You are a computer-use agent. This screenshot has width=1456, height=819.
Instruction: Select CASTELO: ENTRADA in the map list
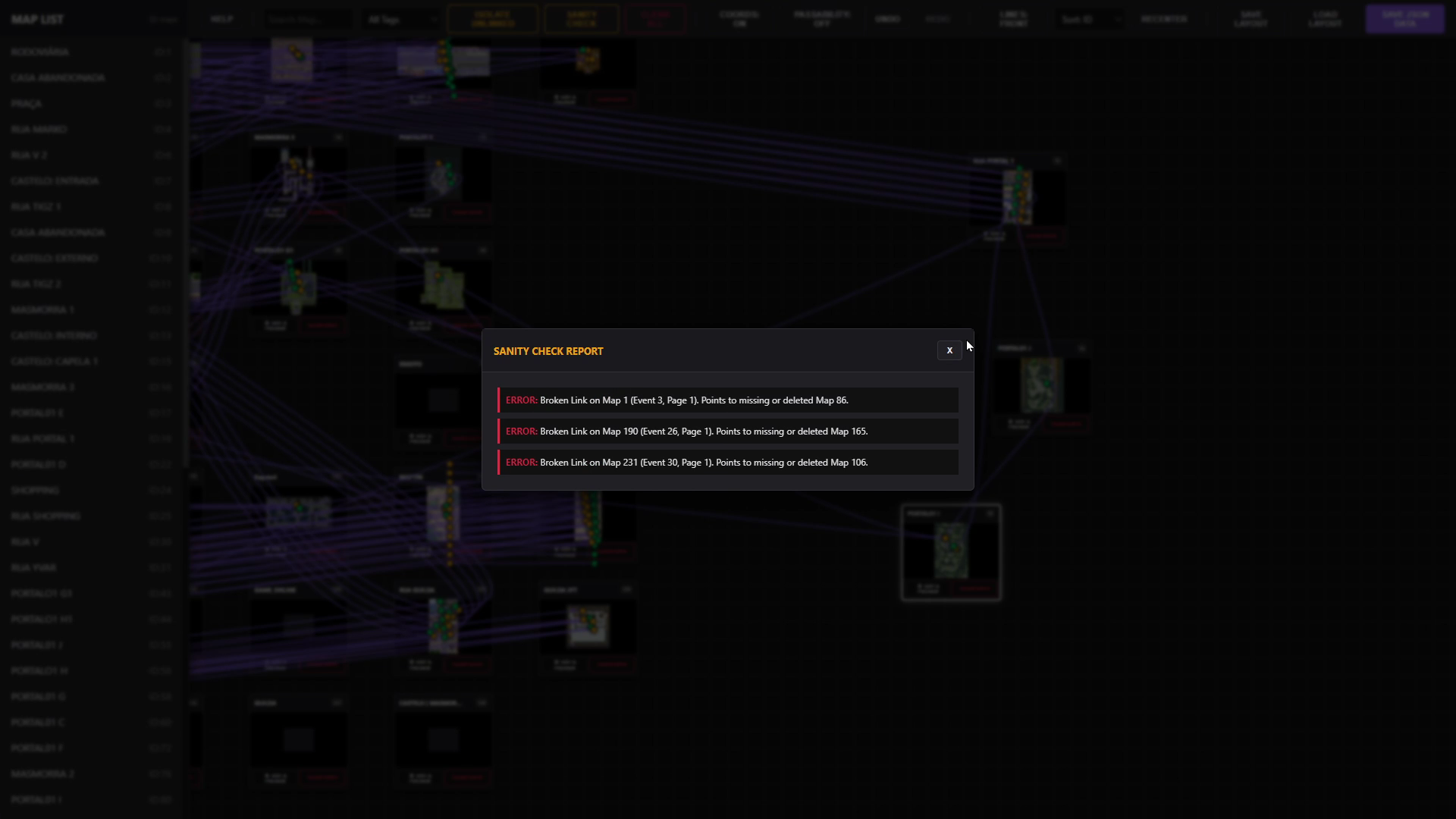tap(91, 180)
